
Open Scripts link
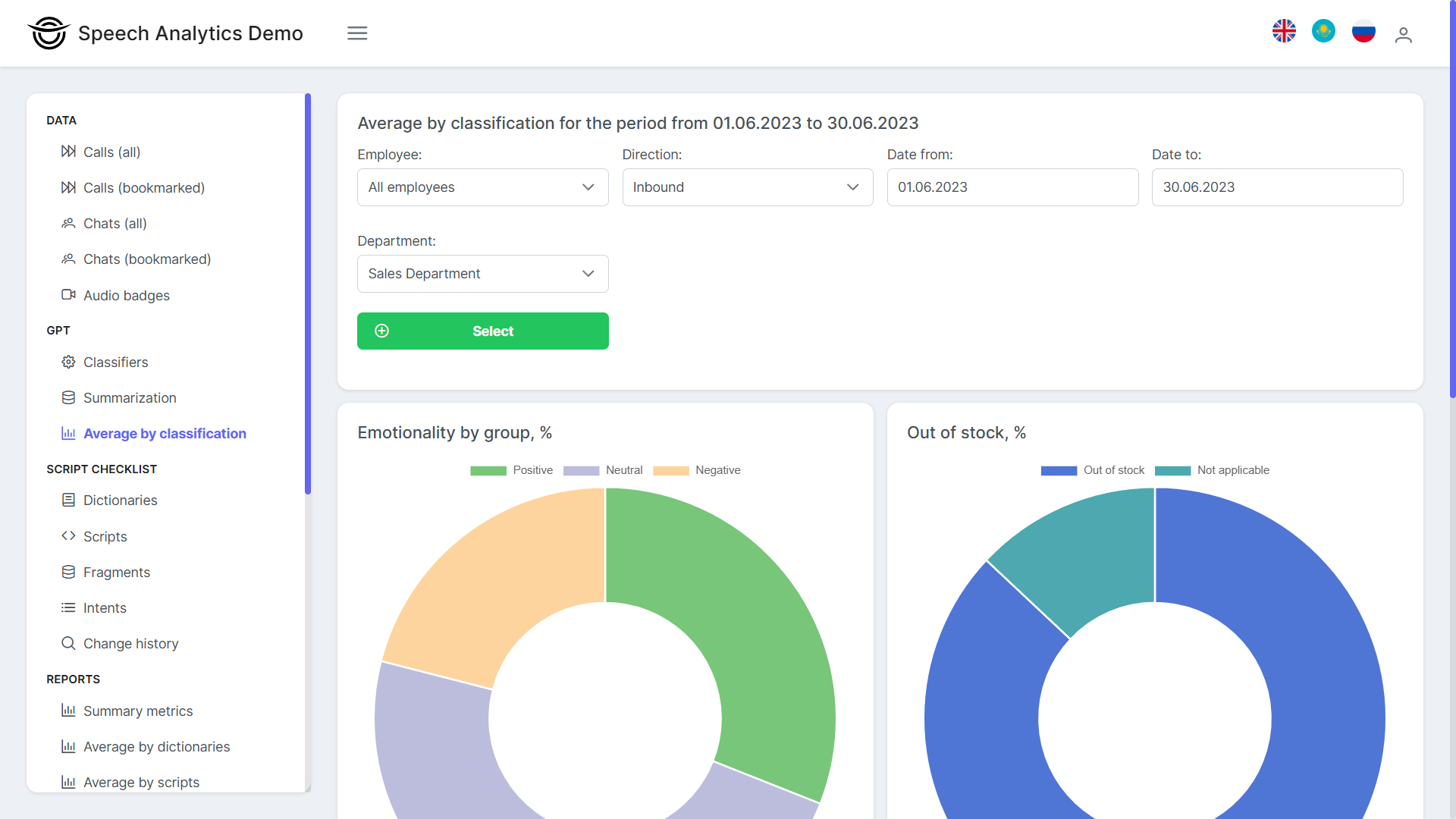(105, 536)
